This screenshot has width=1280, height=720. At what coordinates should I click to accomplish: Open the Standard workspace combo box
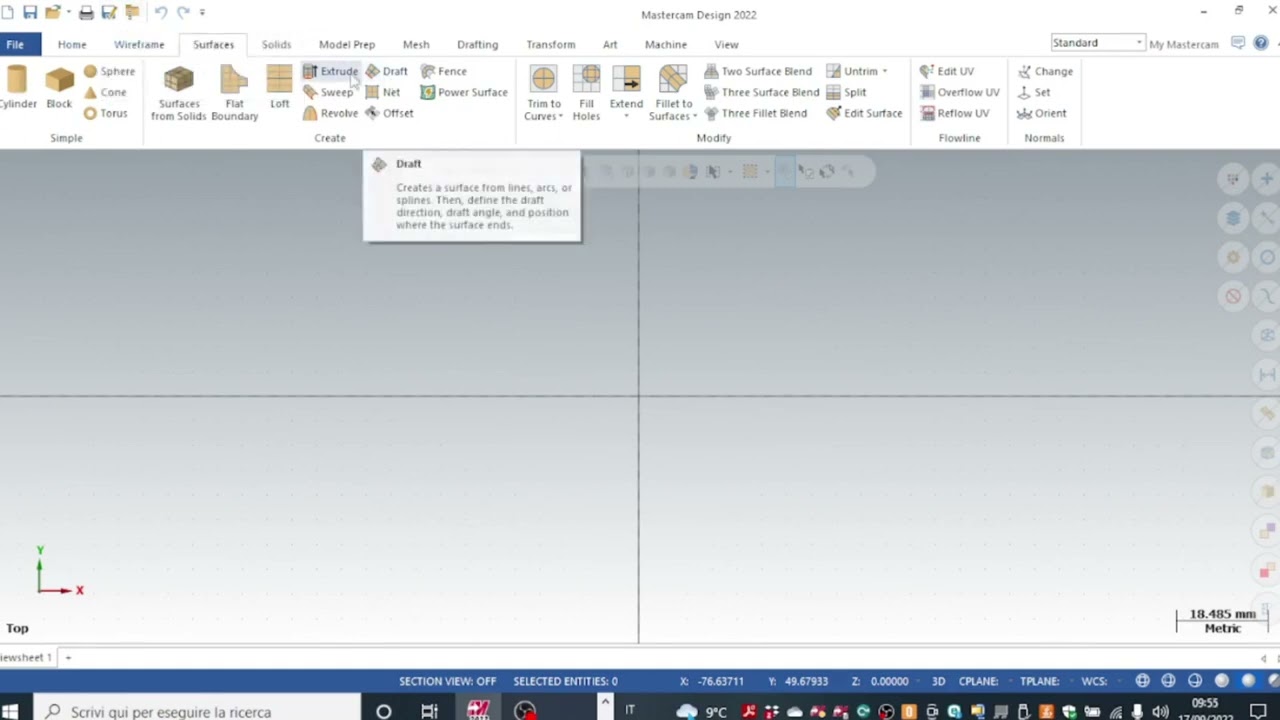click(1097, 43)
